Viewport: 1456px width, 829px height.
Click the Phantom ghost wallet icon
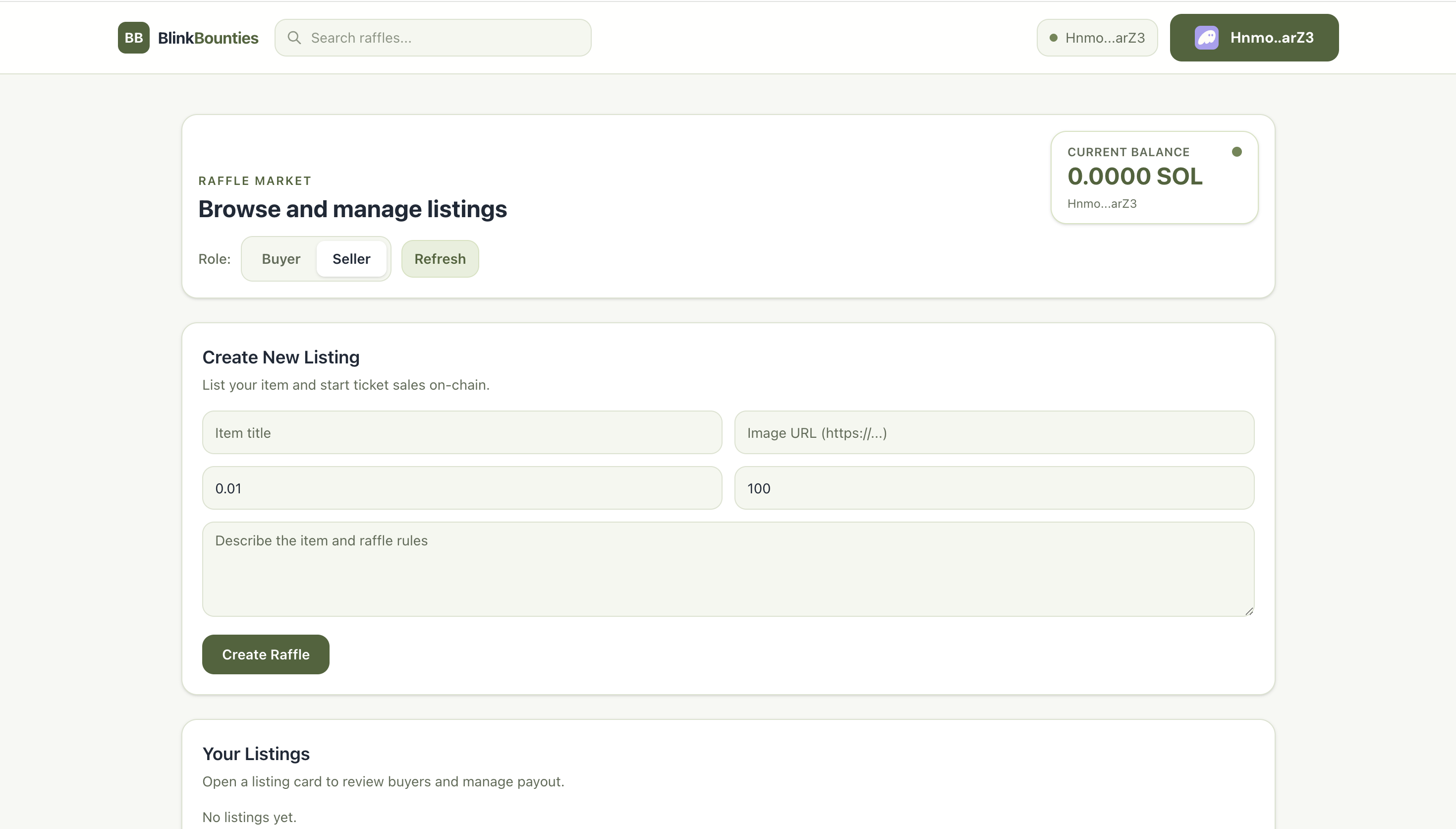click(1206, 38)
